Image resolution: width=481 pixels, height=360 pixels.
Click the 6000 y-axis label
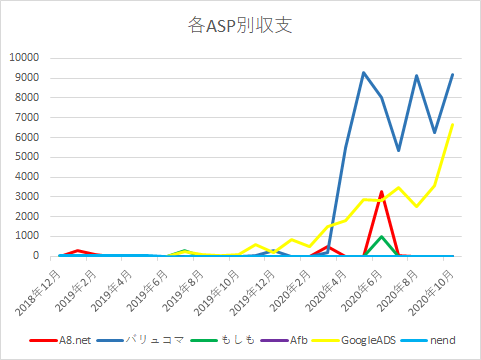tap(27, 137)
